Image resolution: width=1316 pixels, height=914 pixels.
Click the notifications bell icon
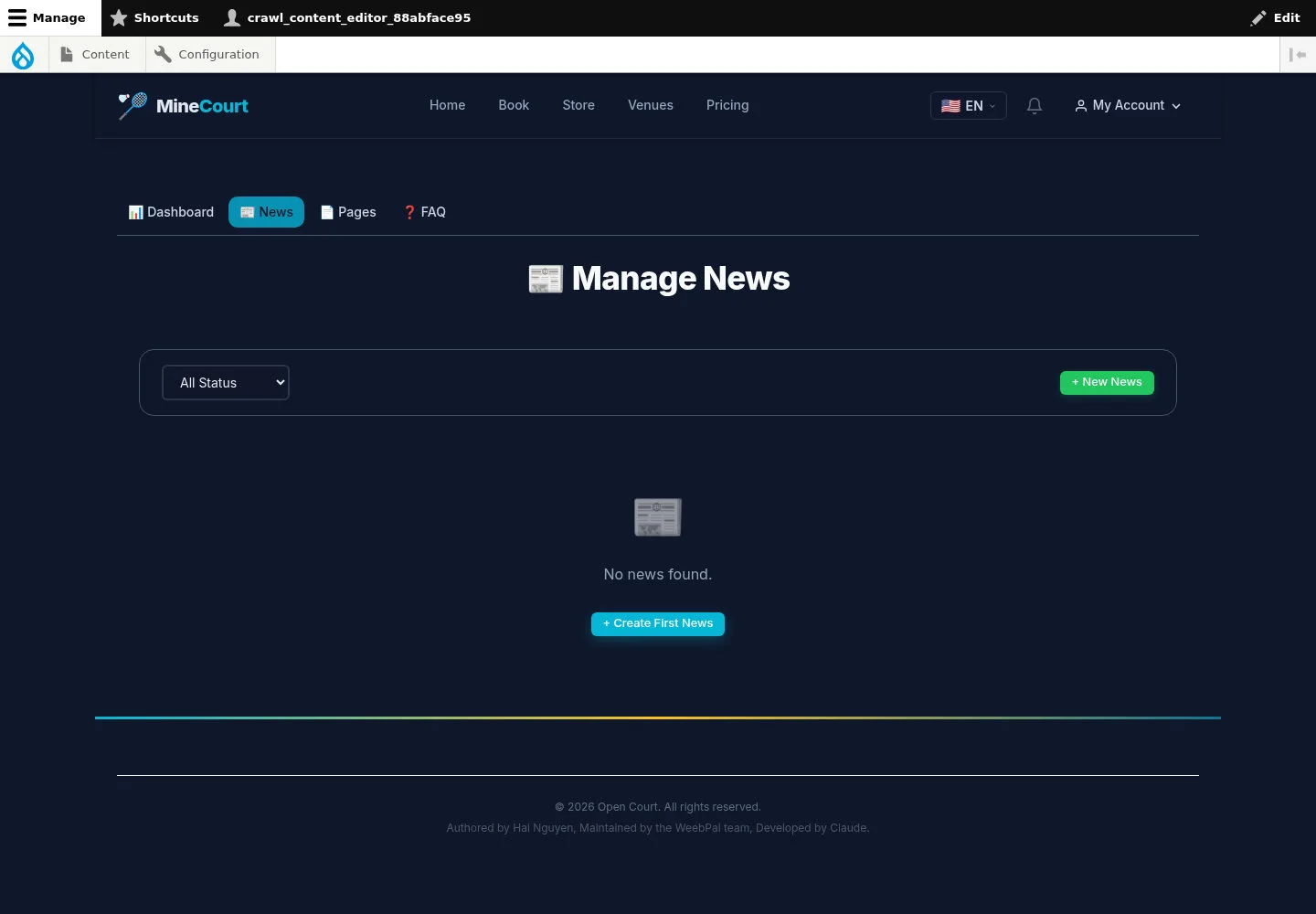[x=1035, y=106]
